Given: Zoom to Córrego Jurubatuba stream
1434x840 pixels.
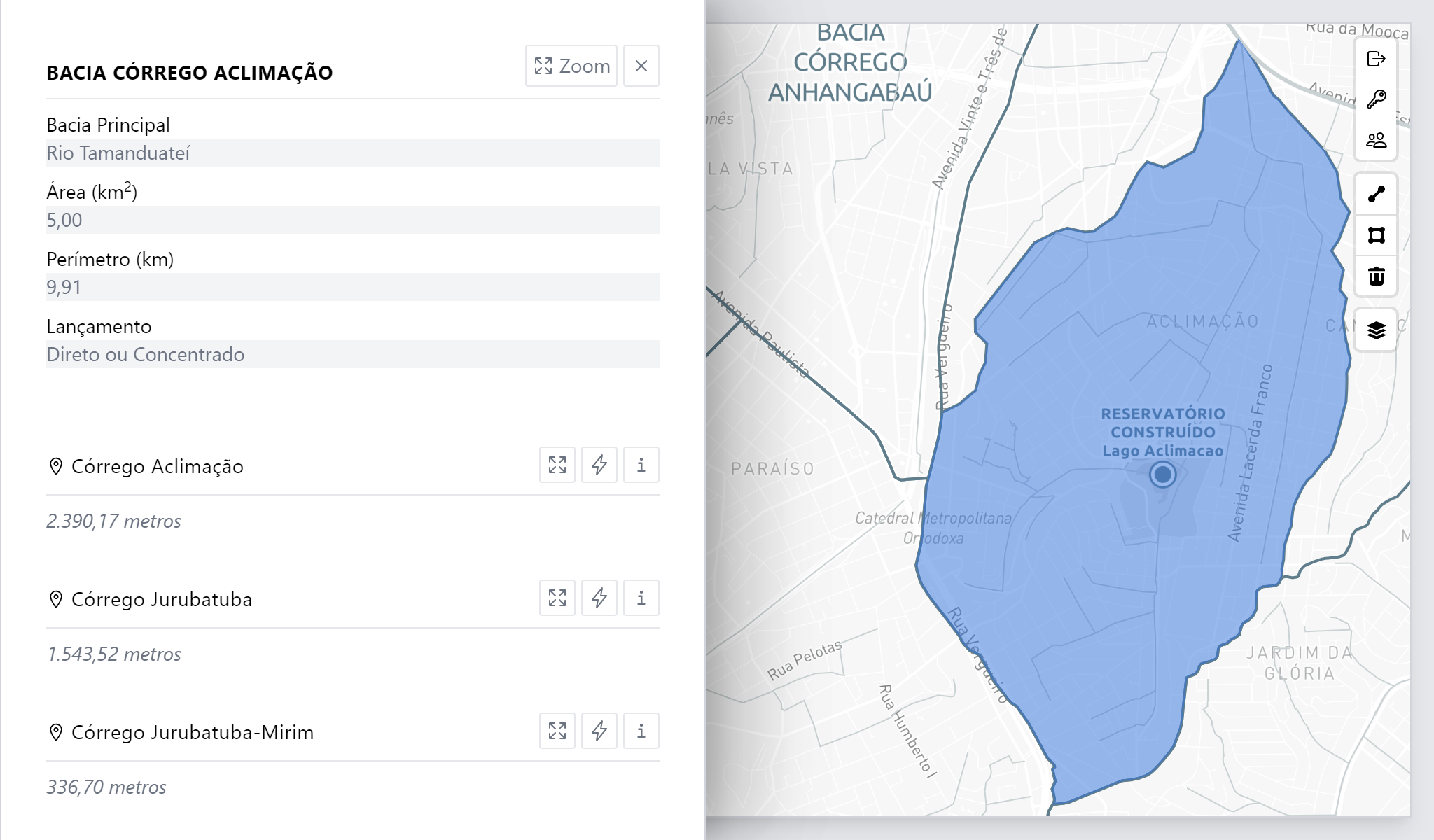Looking at the screenshot, I should (557, 598).
